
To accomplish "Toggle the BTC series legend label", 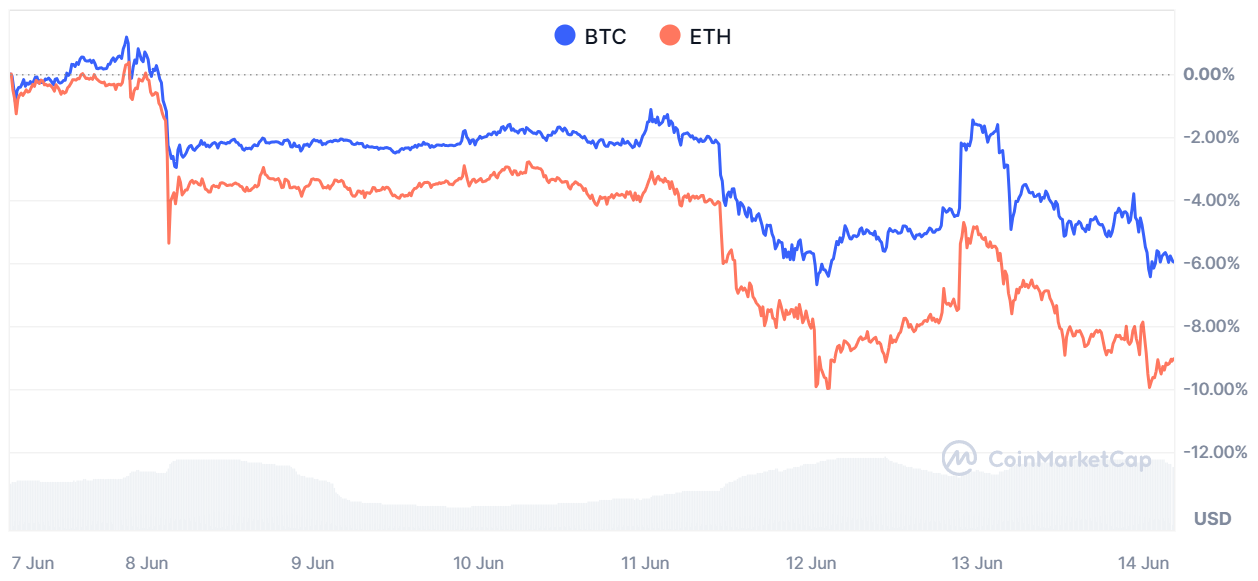I will click(x=605, y=37).
